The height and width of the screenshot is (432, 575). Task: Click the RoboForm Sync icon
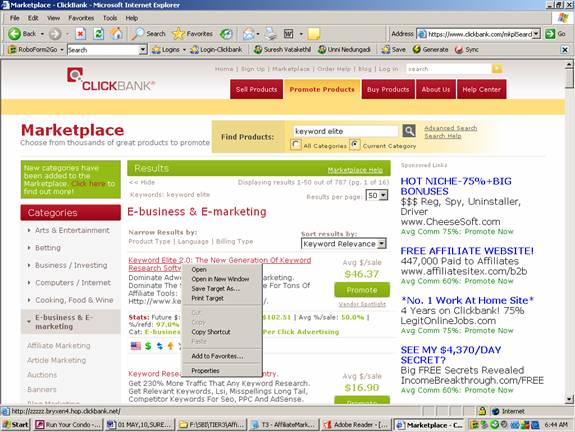point(459,49)
